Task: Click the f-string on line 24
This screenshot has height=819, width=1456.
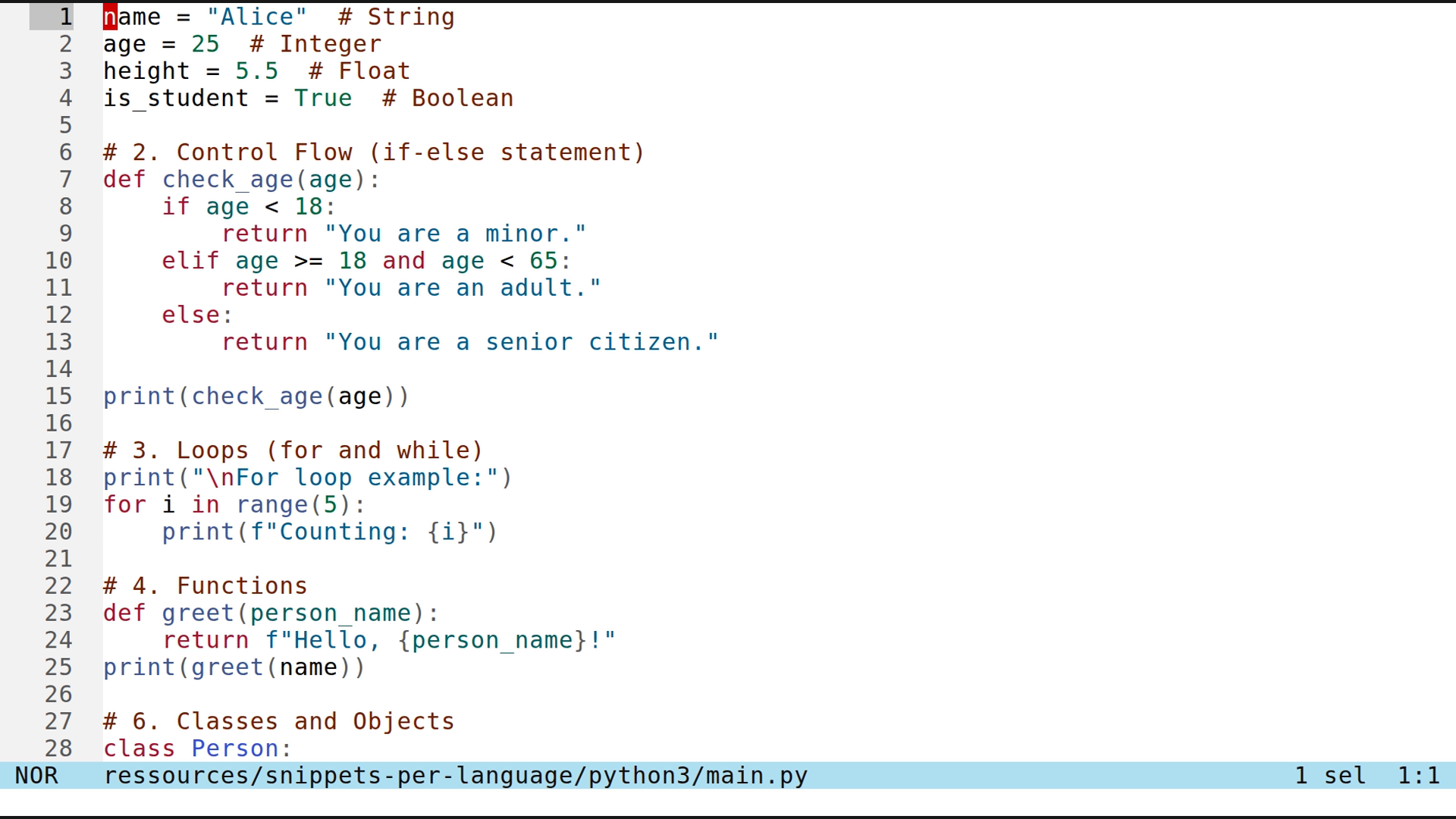Action: coord(440,640)
